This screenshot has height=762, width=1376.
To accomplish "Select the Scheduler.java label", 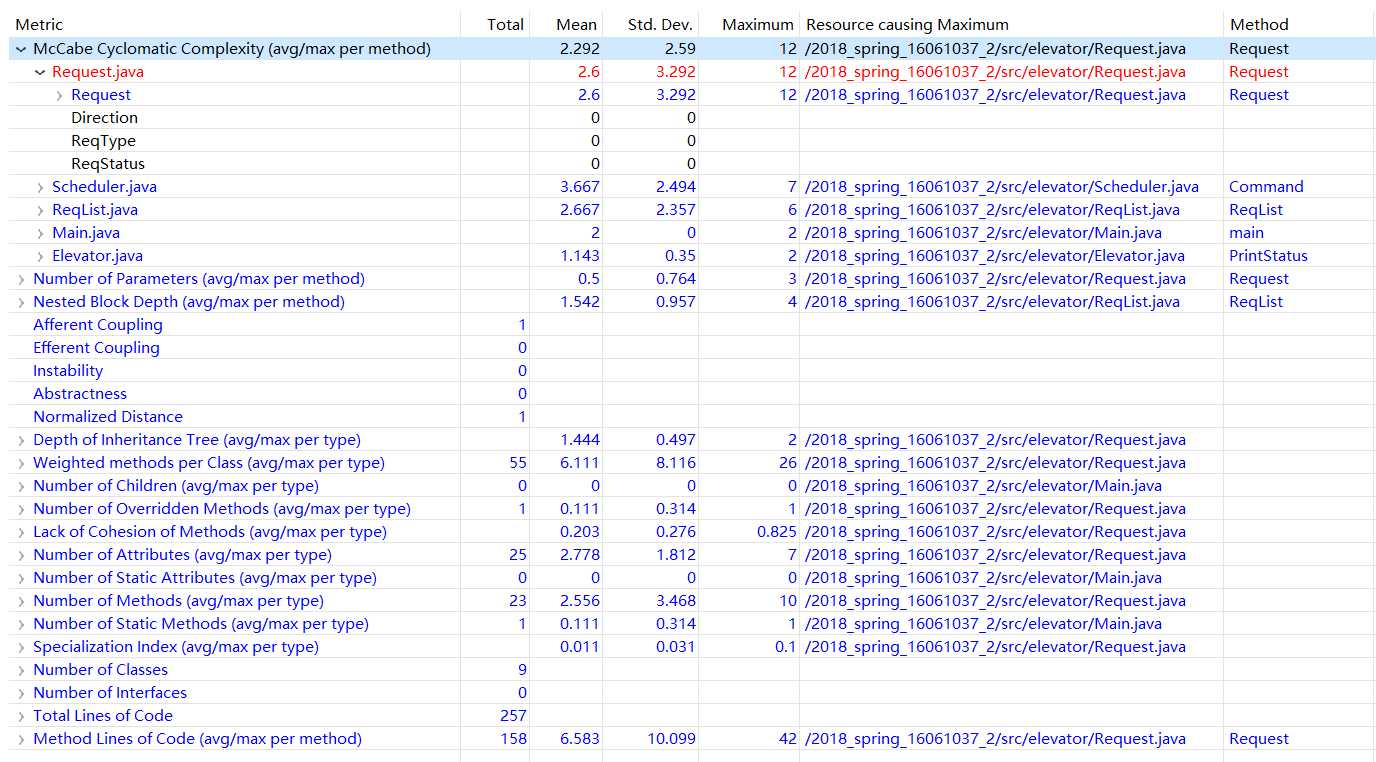I will point(104,187).
